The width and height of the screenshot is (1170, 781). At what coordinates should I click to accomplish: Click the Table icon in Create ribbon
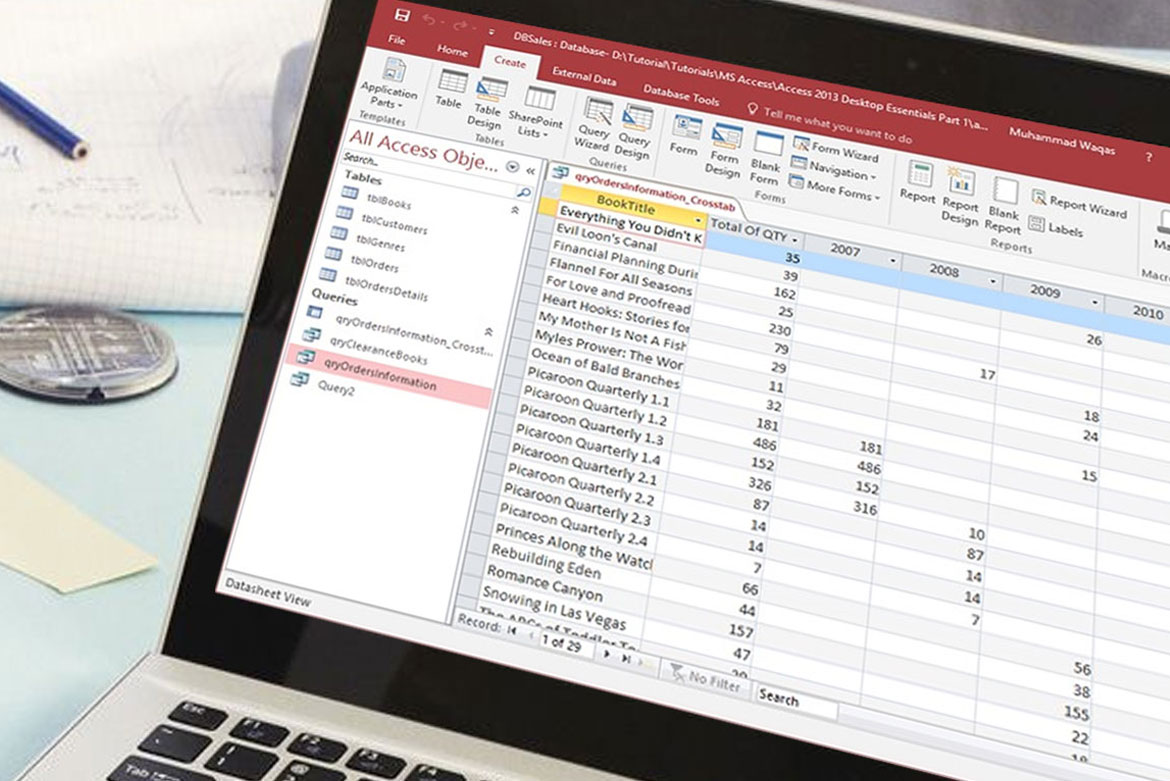[x=450, y=89]
